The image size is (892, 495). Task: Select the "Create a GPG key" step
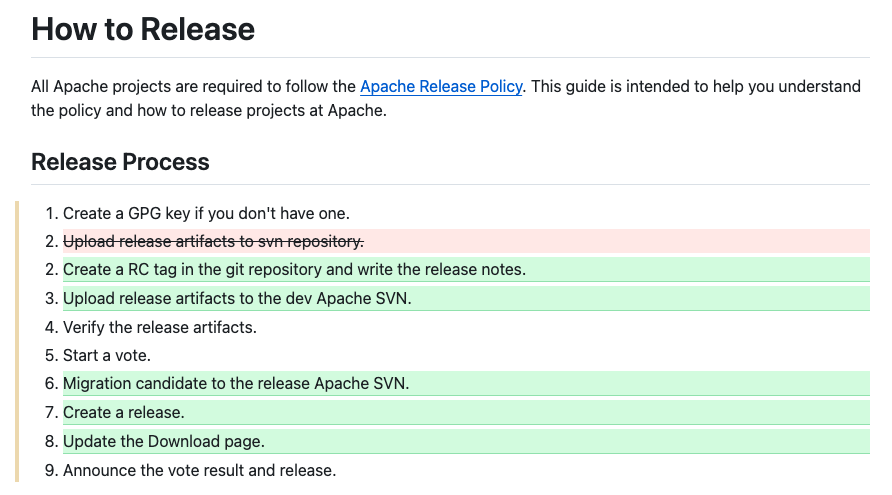206,213
